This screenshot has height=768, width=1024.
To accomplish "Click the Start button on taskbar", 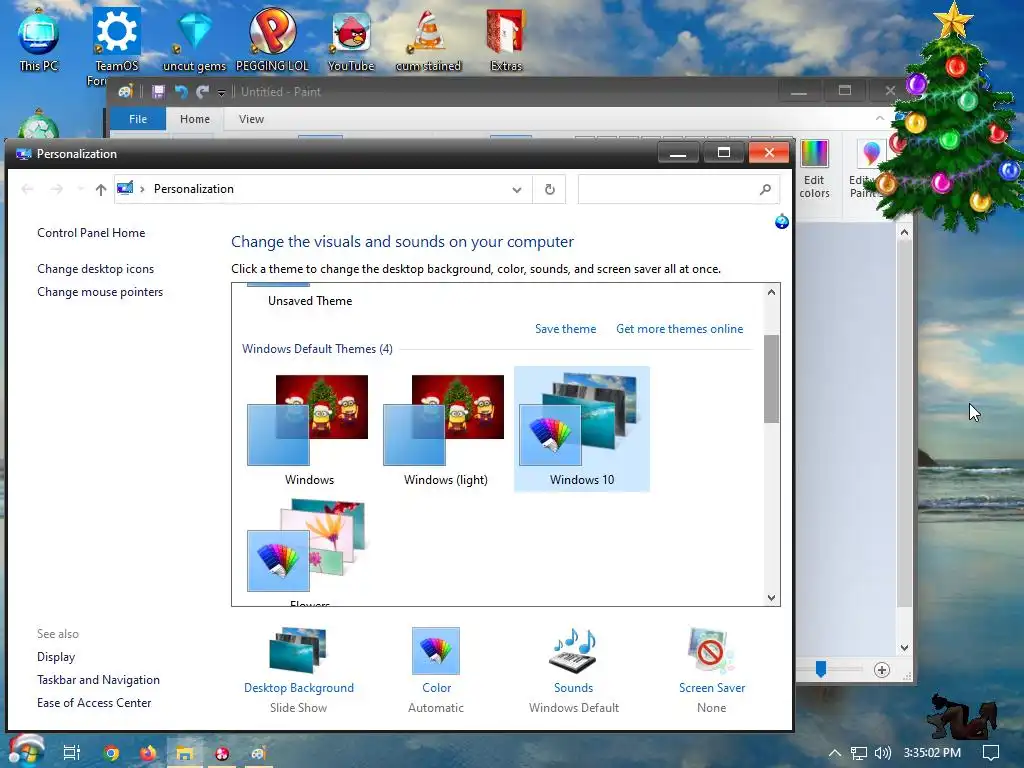I will pos(26,751).
